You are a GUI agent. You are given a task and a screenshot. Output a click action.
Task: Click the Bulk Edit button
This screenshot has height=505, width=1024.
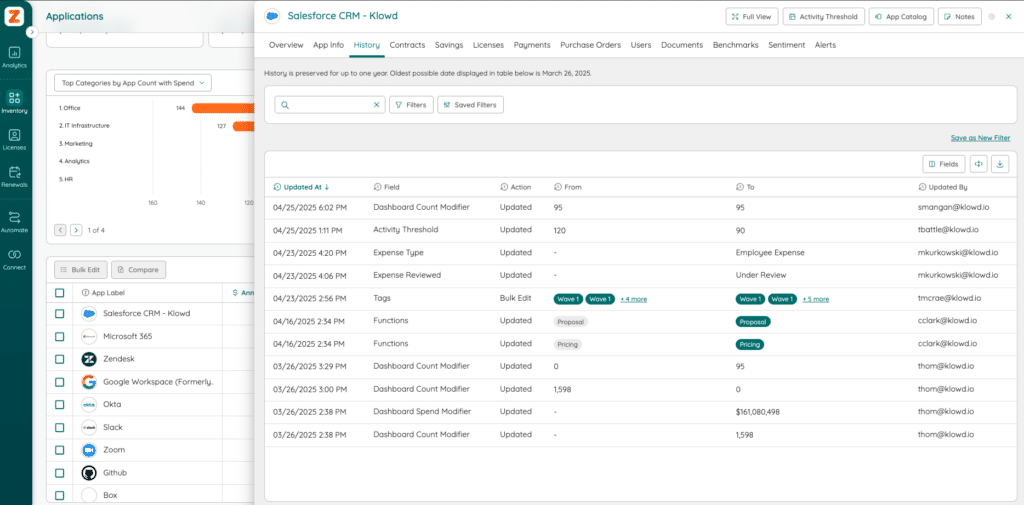(x=80, y=269)
